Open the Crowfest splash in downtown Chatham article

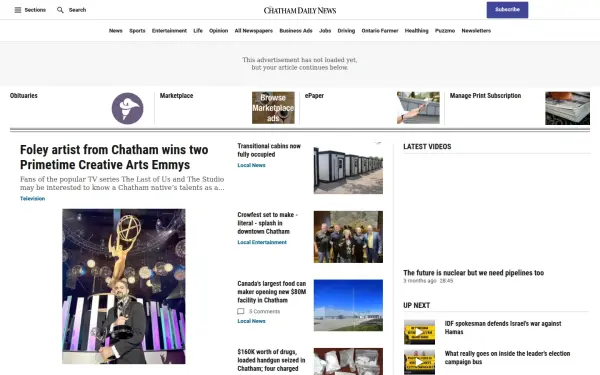pos(267,223)
